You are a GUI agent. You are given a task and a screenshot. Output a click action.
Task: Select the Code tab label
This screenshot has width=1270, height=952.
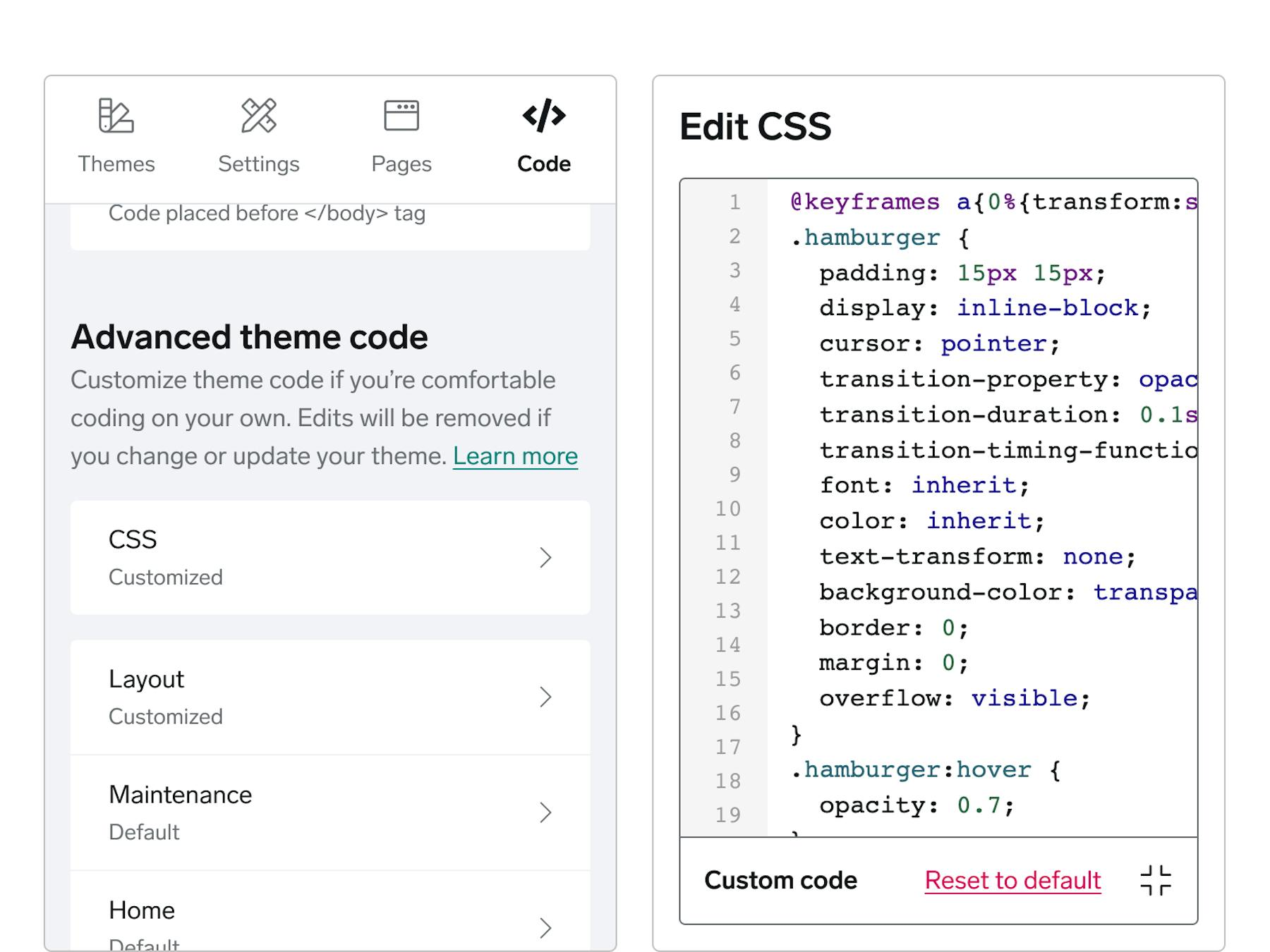(x=544, y=164)
